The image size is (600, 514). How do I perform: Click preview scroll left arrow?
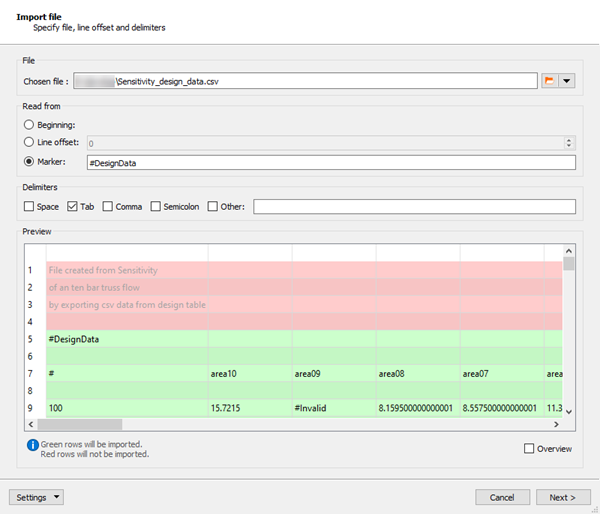(x=31, y=424)
